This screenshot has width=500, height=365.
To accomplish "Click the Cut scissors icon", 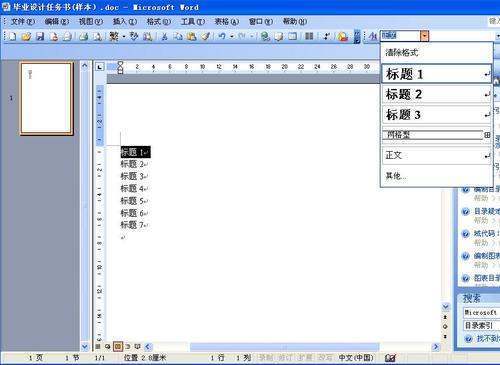I will pyautogui.click(x=164, y=36).
